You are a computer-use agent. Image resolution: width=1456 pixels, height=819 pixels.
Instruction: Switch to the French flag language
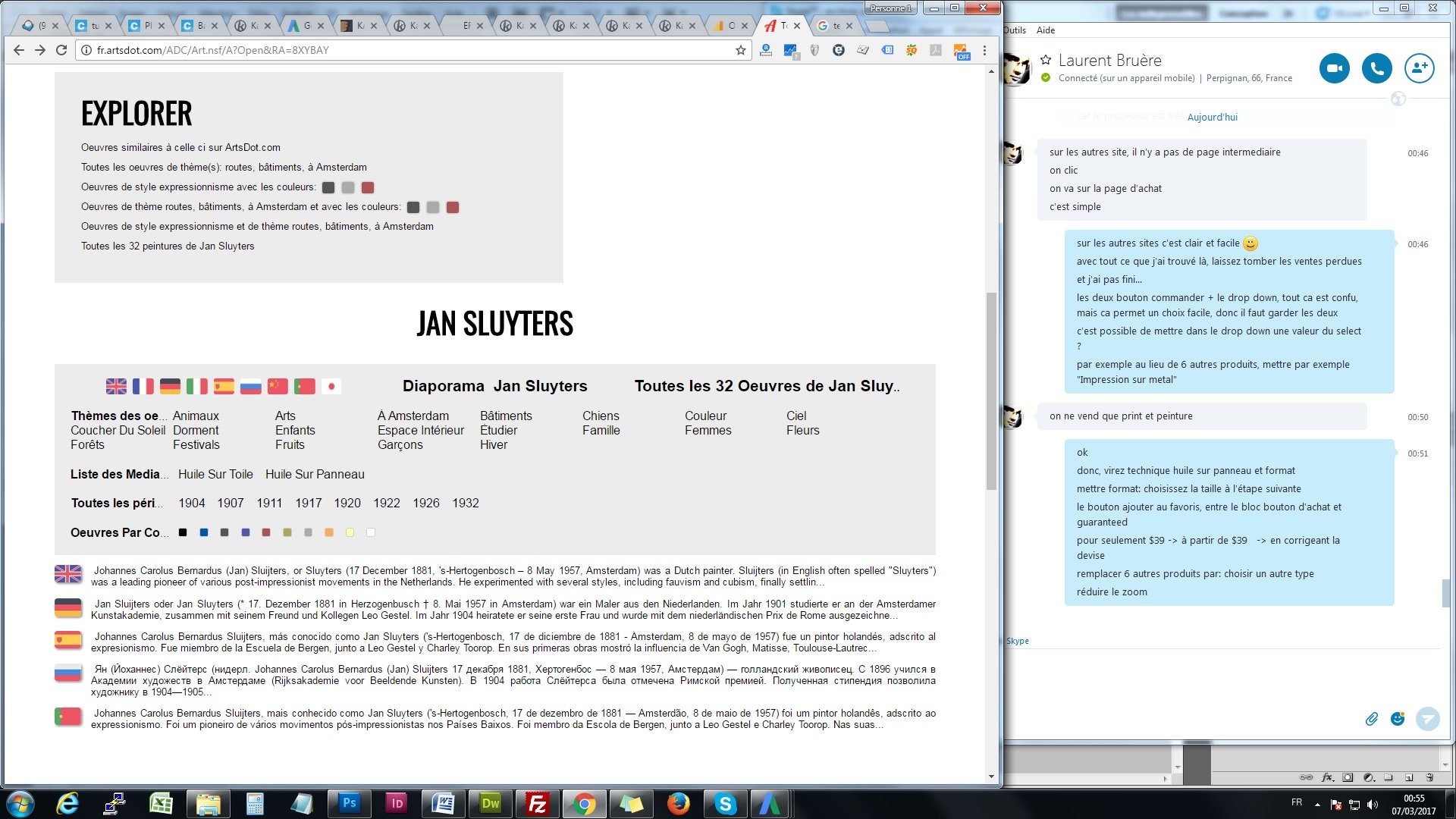(x=143, y=387)
